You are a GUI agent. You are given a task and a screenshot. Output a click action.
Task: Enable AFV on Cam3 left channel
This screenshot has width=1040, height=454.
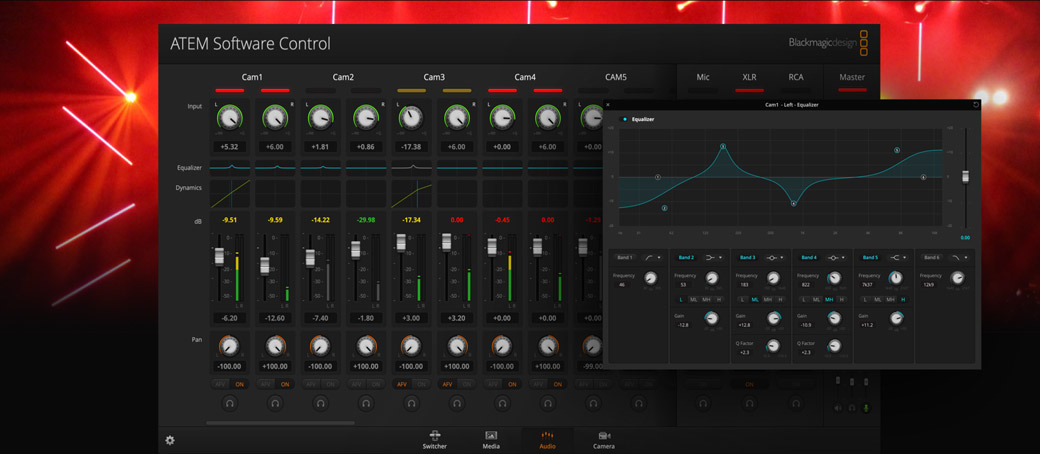pyautogui.click(x=402, y=384)
